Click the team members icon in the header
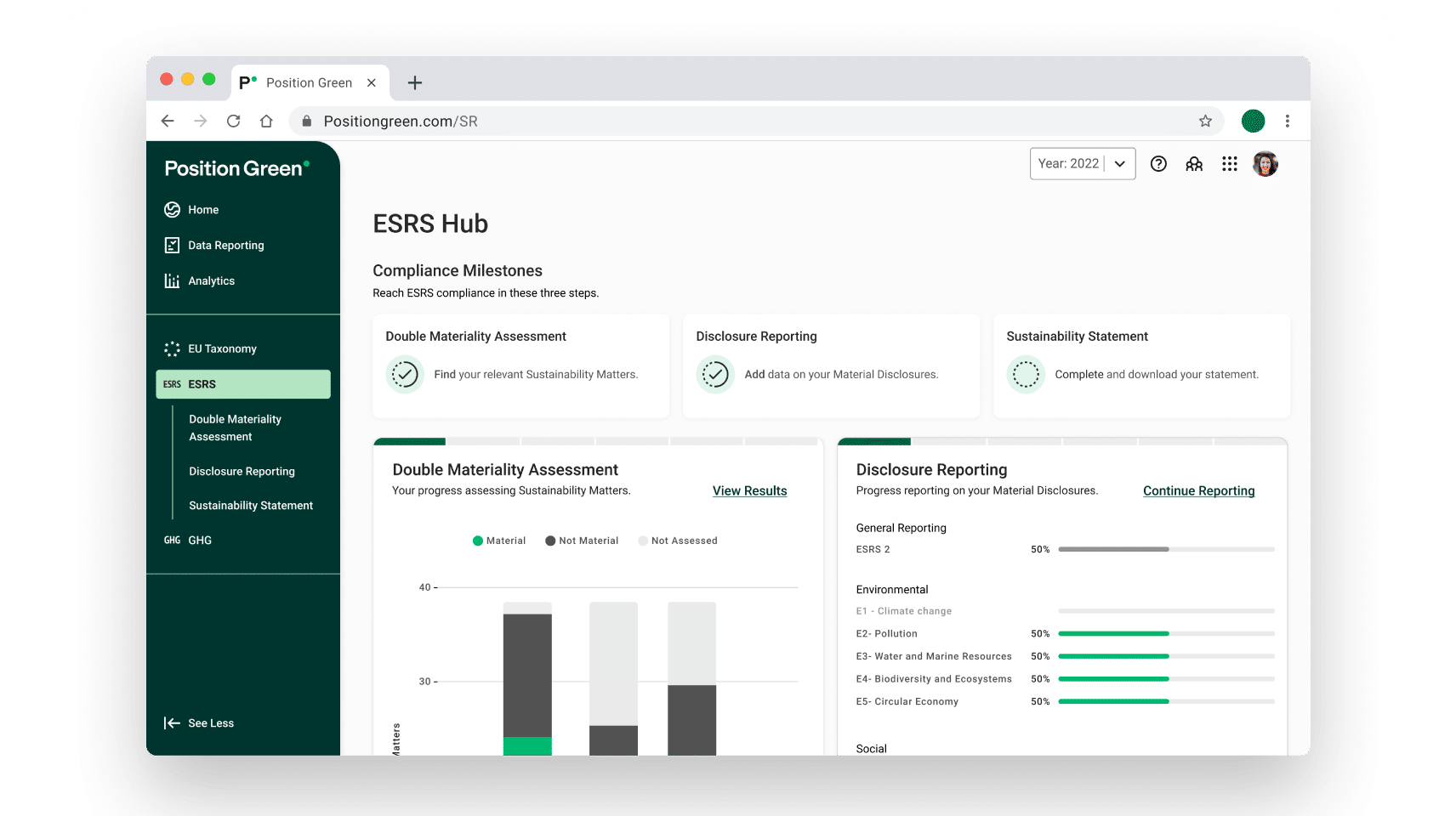 tap(1194, 163)
